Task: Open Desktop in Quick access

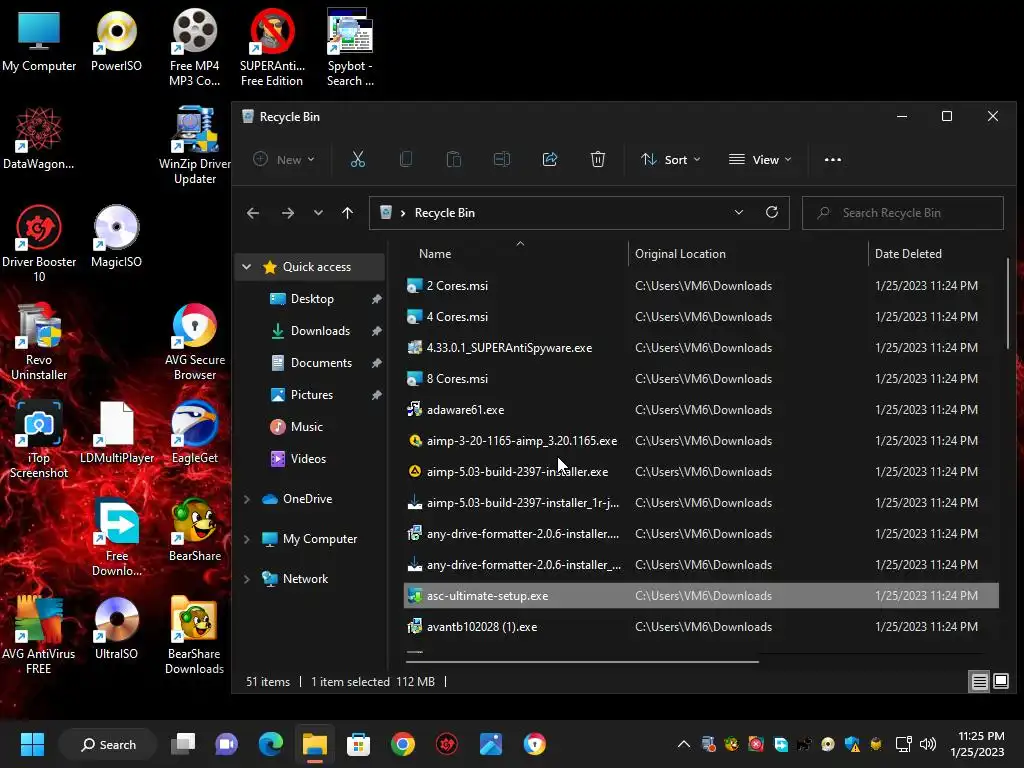Action: pyautogui.click(x=312, y=298)
